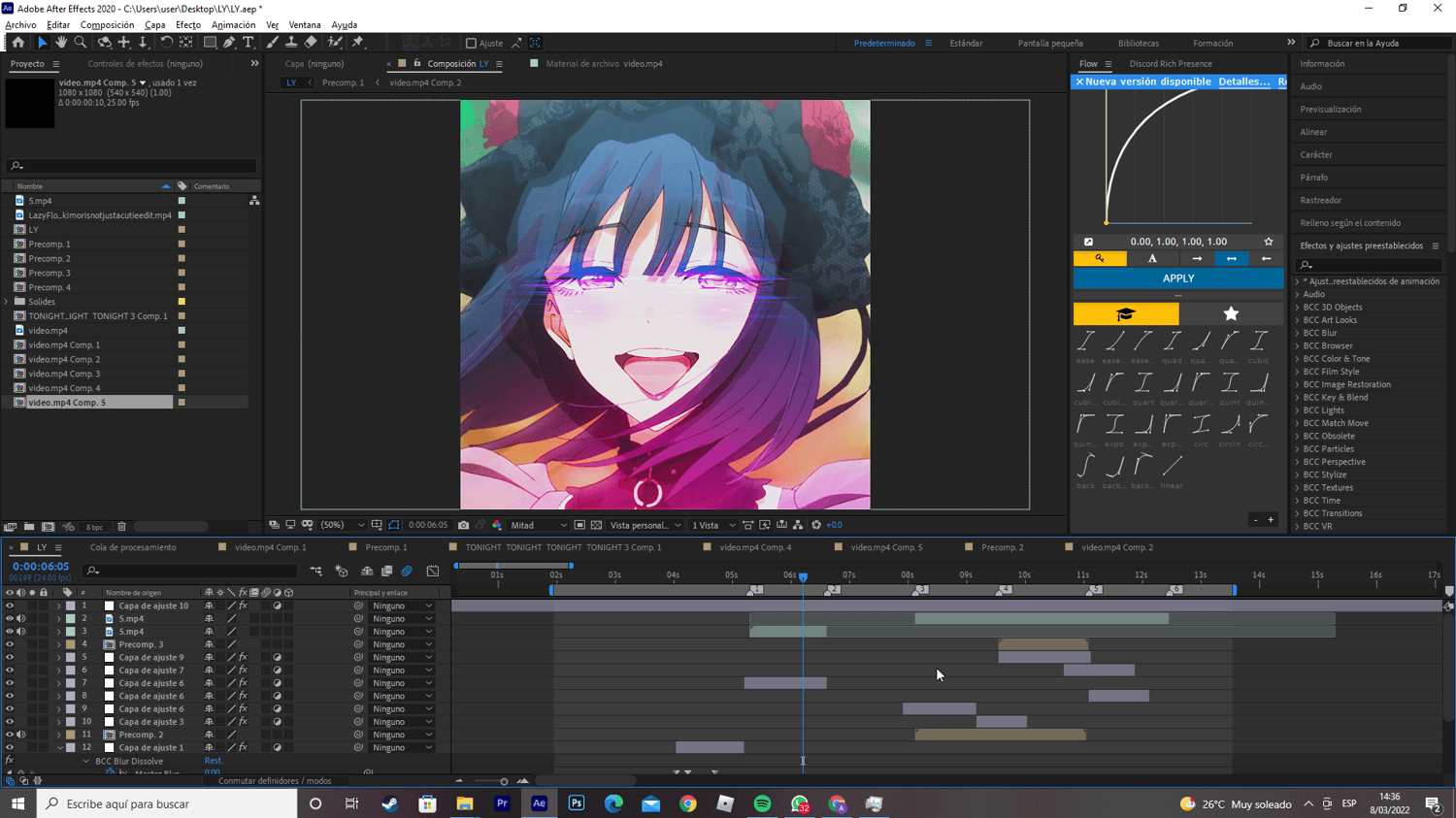The height and width of the screenshot is (818, 1456).
Task: Open Discord Rich Presence panel tab
Action: [1171, 64]
